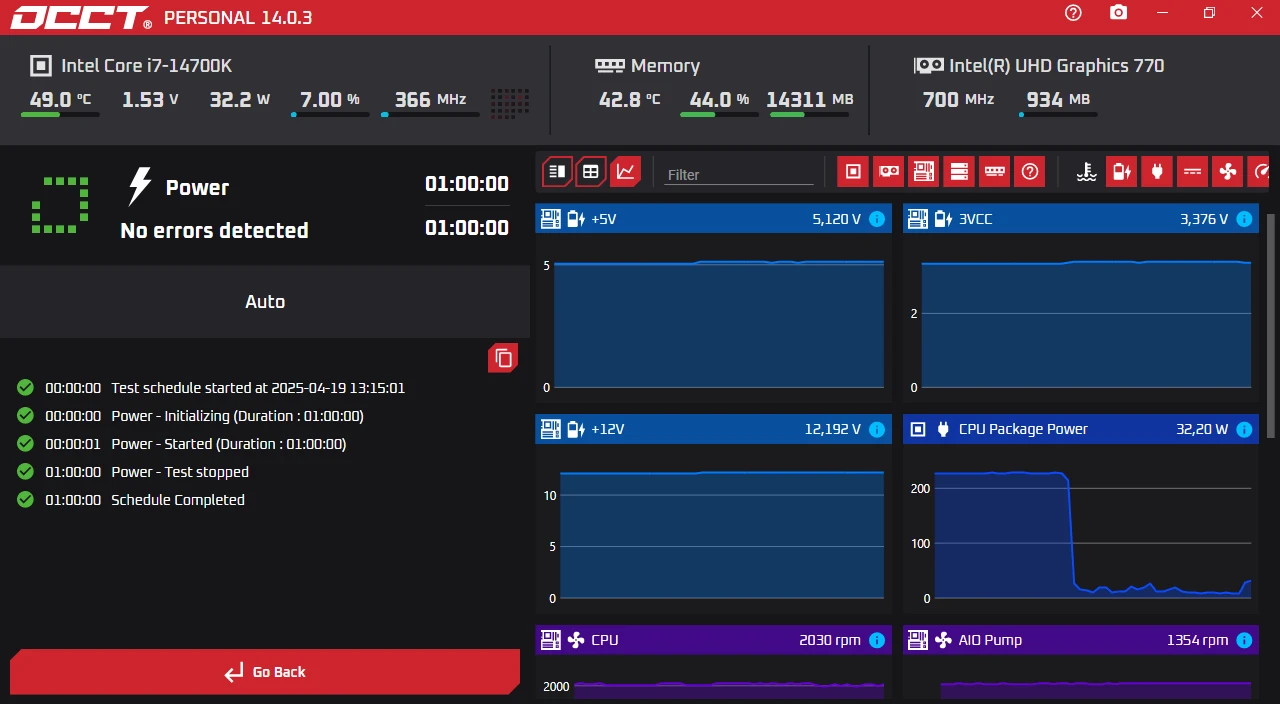Enable the temperature sensor type filter
The image size is (1280, 704).
[x=1086, y=172]
